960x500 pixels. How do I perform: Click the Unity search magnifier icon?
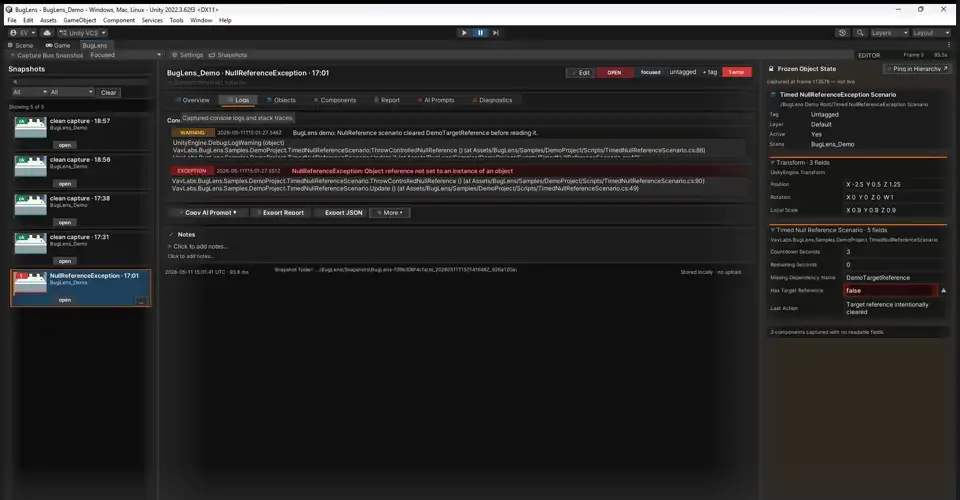(860, 32)
